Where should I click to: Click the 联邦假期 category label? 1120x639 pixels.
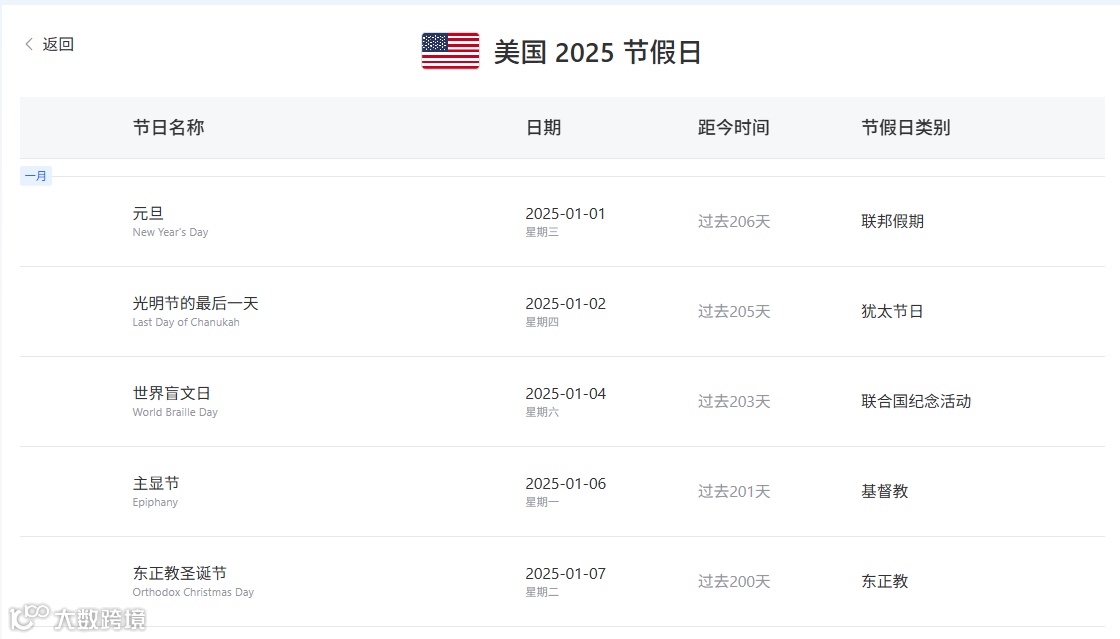892,221
